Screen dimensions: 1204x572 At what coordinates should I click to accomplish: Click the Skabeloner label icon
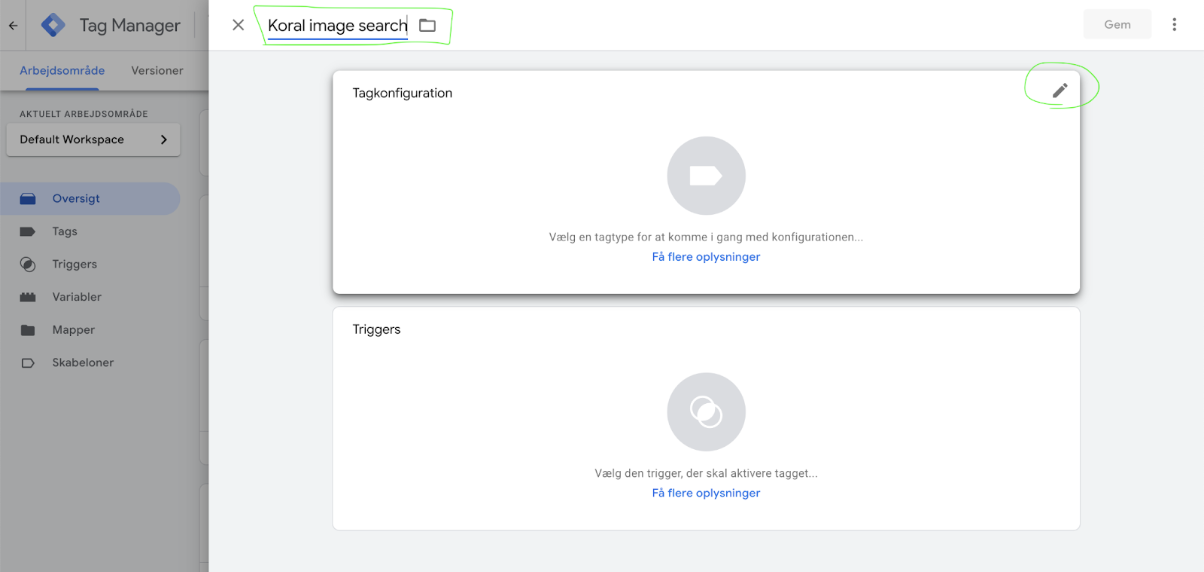pyautogui.click(x=28, y=363)
